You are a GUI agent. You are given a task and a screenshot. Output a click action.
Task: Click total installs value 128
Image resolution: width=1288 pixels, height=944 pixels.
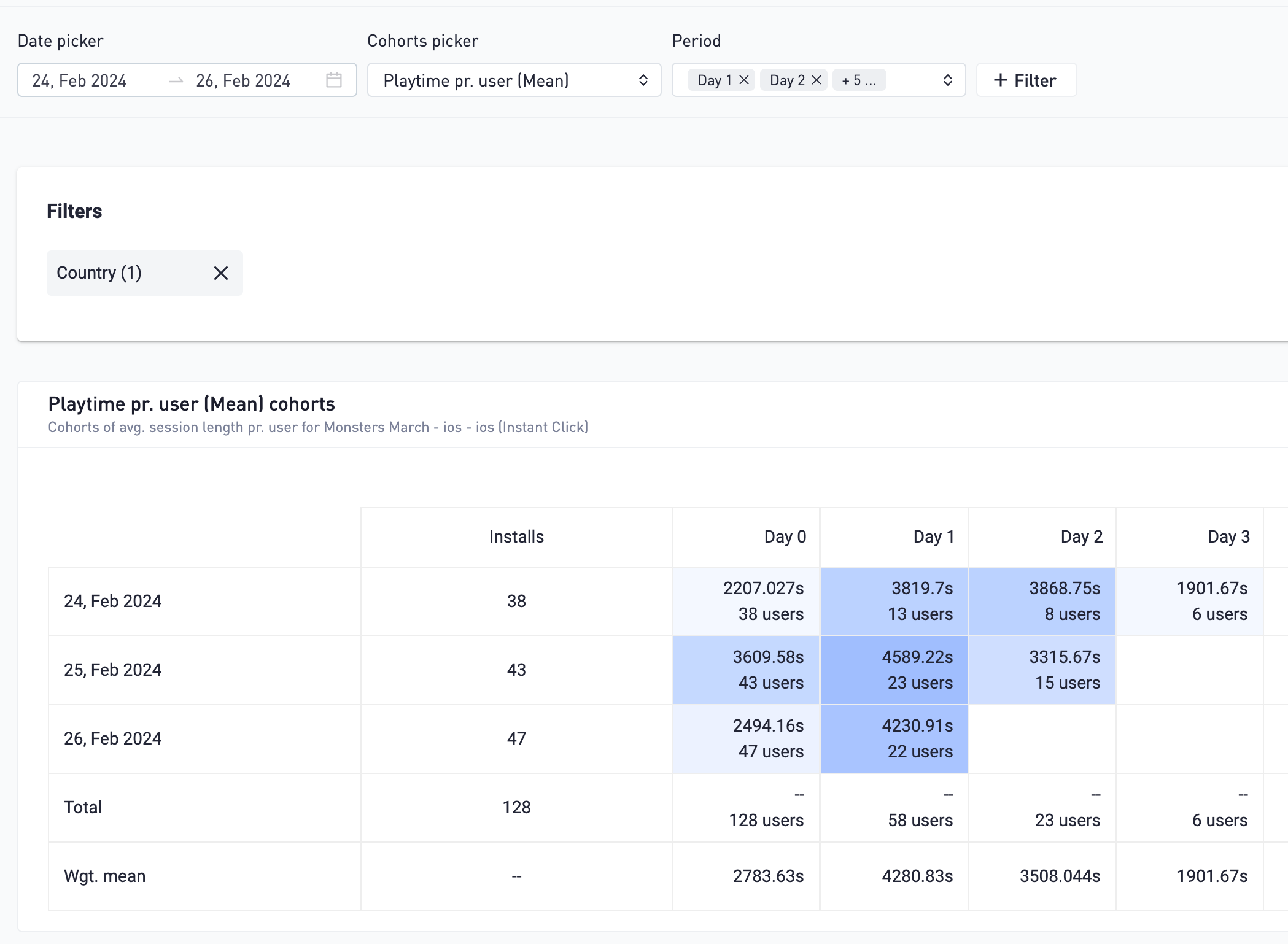coord(516,808)
